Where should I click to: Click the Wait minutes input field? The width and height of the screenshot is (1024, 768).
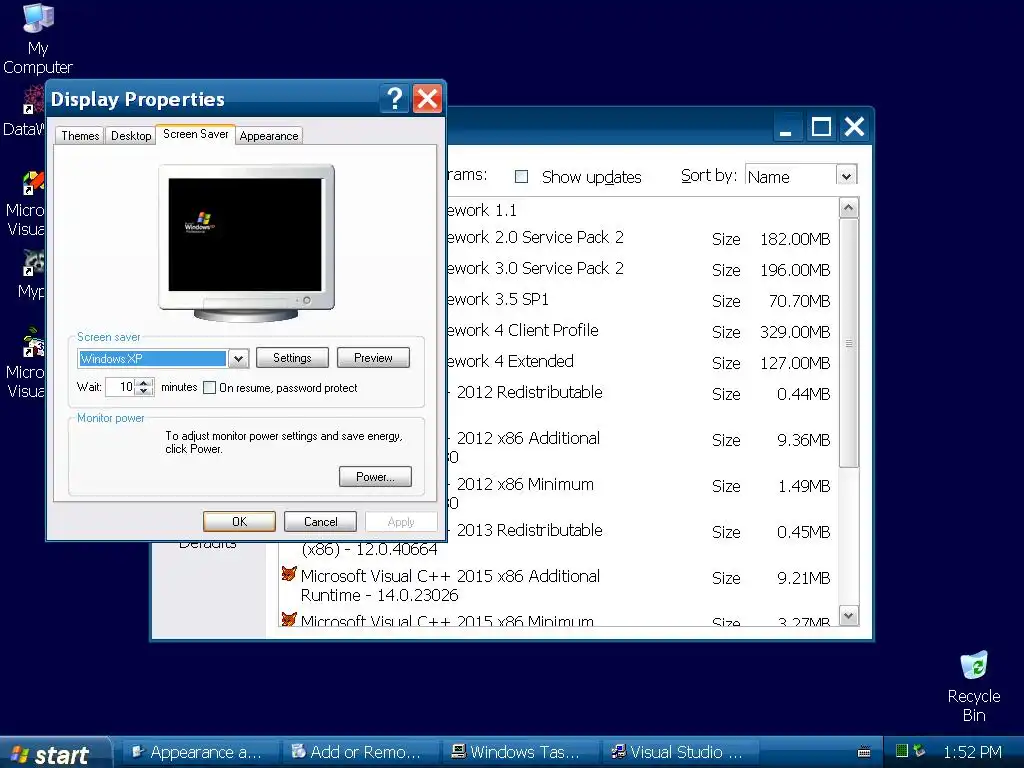[x=121, y=387]
